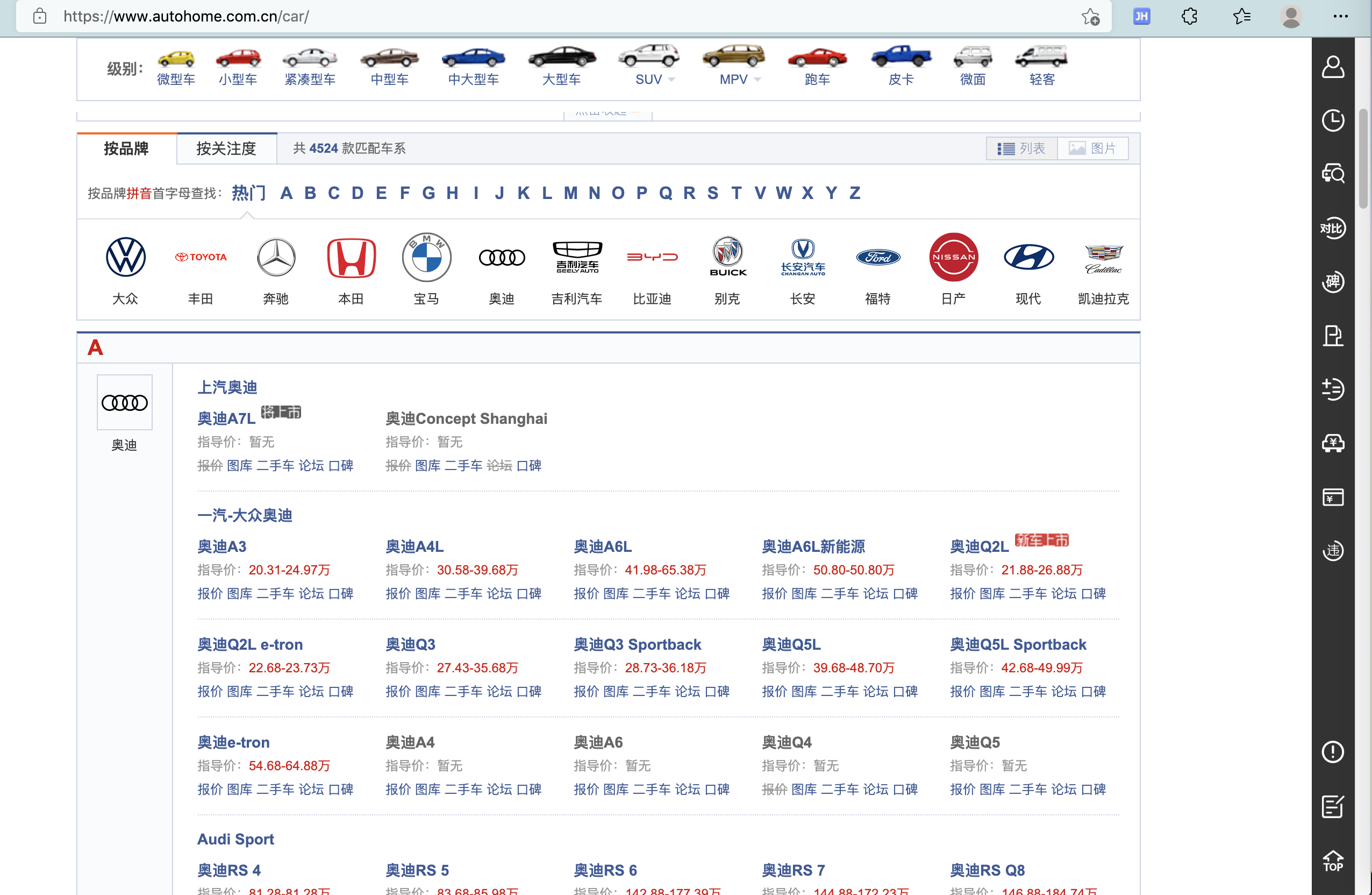The image size is (1372, 895).
Task: Filter brands by letter M
Action: [x=571, y=193]
